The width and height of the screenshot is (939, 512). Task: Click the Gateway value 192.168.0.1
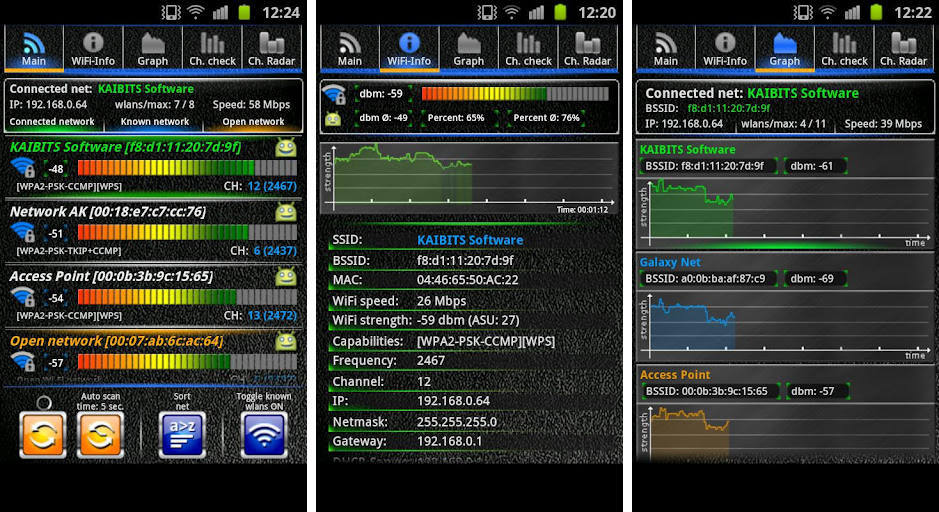tap(449, 441)
